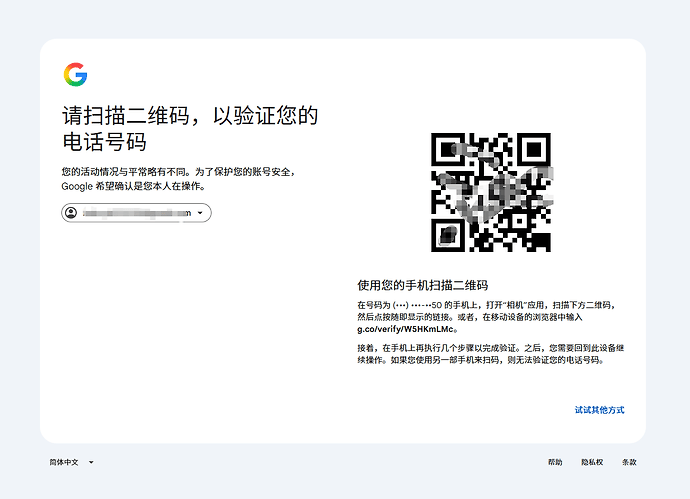
Task: Click the heading 使用您的手机扫描二维码
Action: tap(422, 286)
